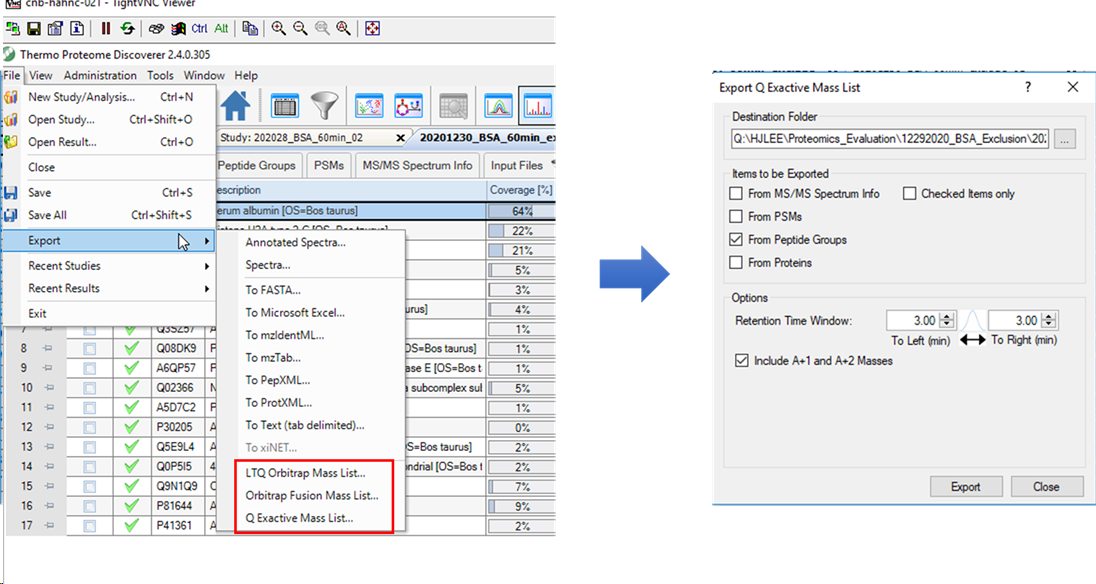Click the 64% coverage bar
The width and height of the screenshot is (1096, 584).
coord(521,211)
